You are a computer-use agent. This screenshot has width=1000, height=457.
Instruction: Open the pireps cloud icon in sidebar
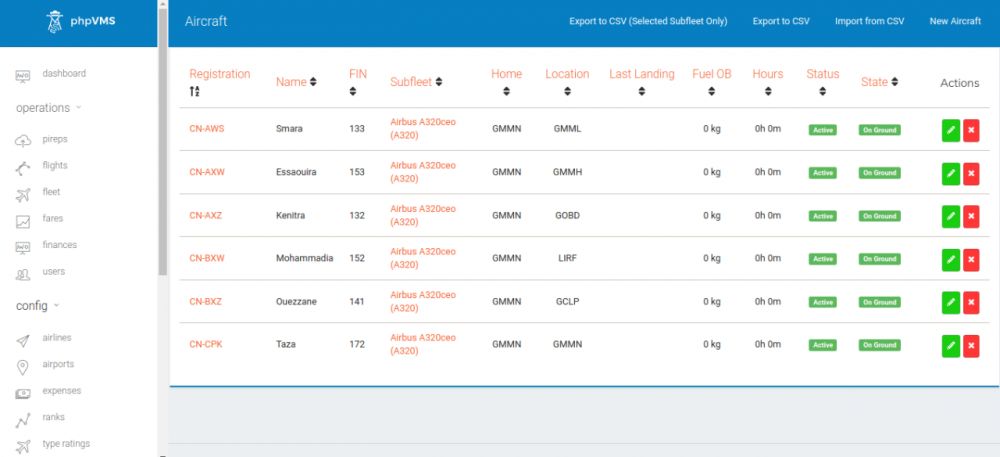(24, 140)
